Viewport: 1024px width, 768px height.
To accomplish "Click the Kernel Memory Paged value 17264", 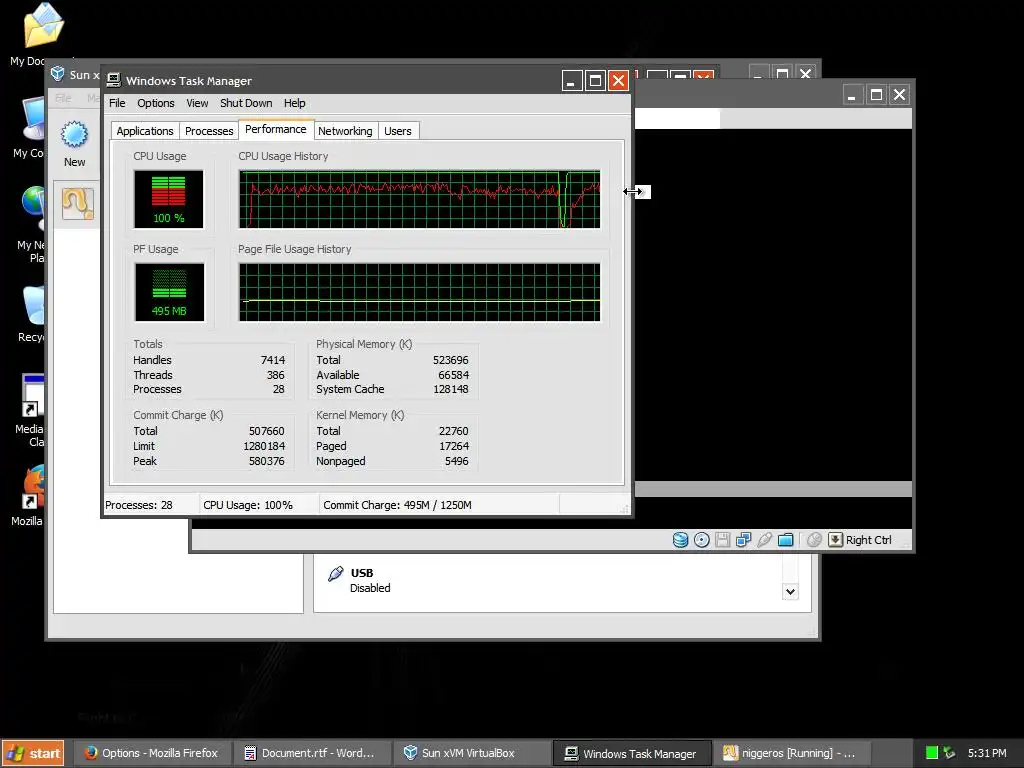I will pyautogui.click(x=454, y=446).
